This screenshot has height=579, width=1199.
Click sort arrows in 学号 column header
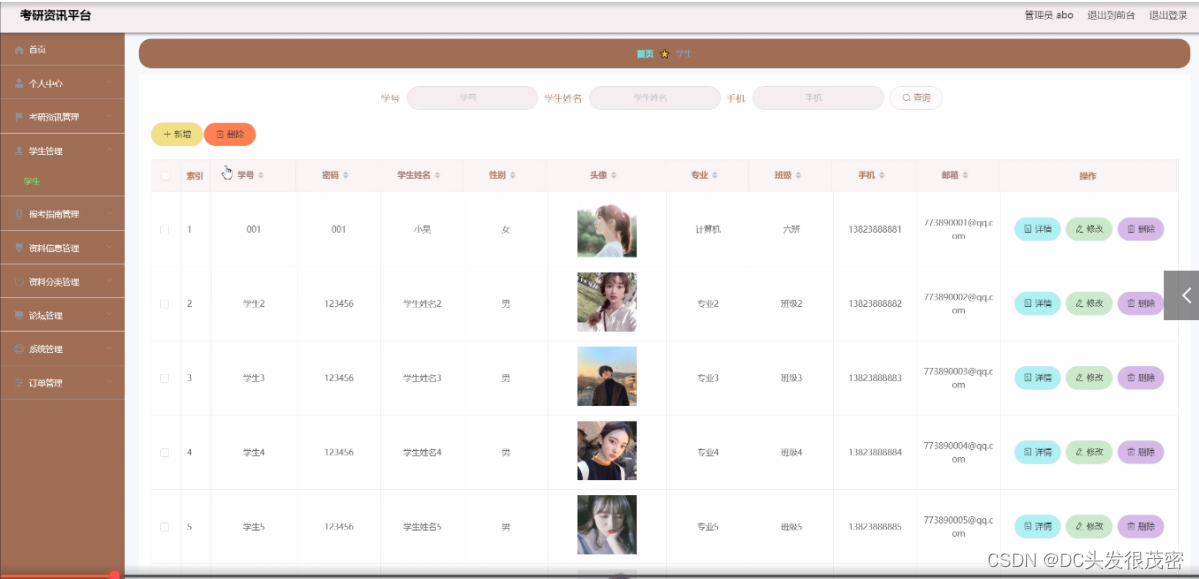(x=262, y=176)
